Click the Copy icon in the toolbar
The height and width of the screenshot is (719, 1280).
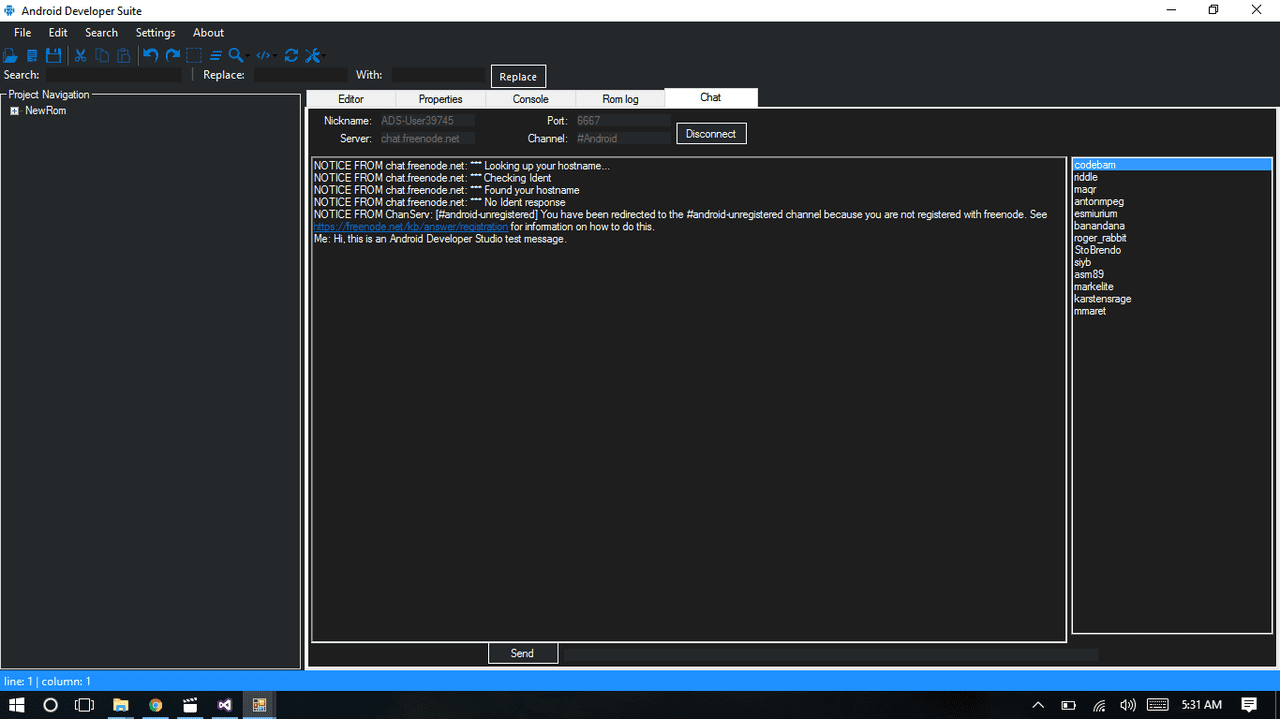click(102, 56)
